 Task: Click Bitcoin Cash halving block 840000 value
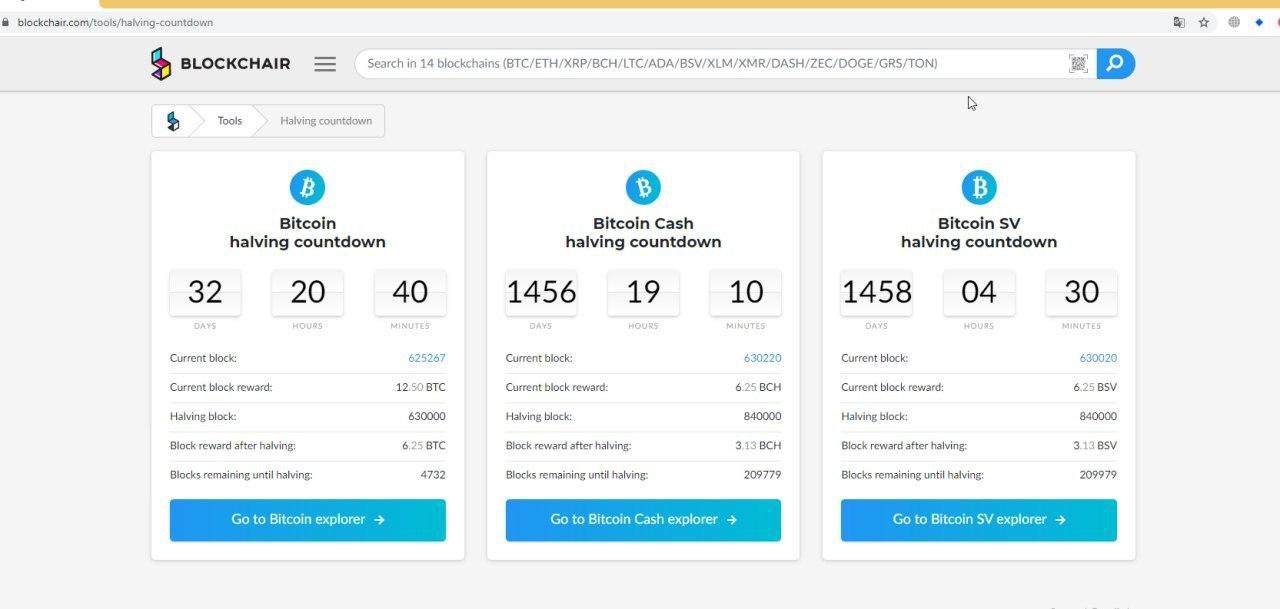[762, 416]
